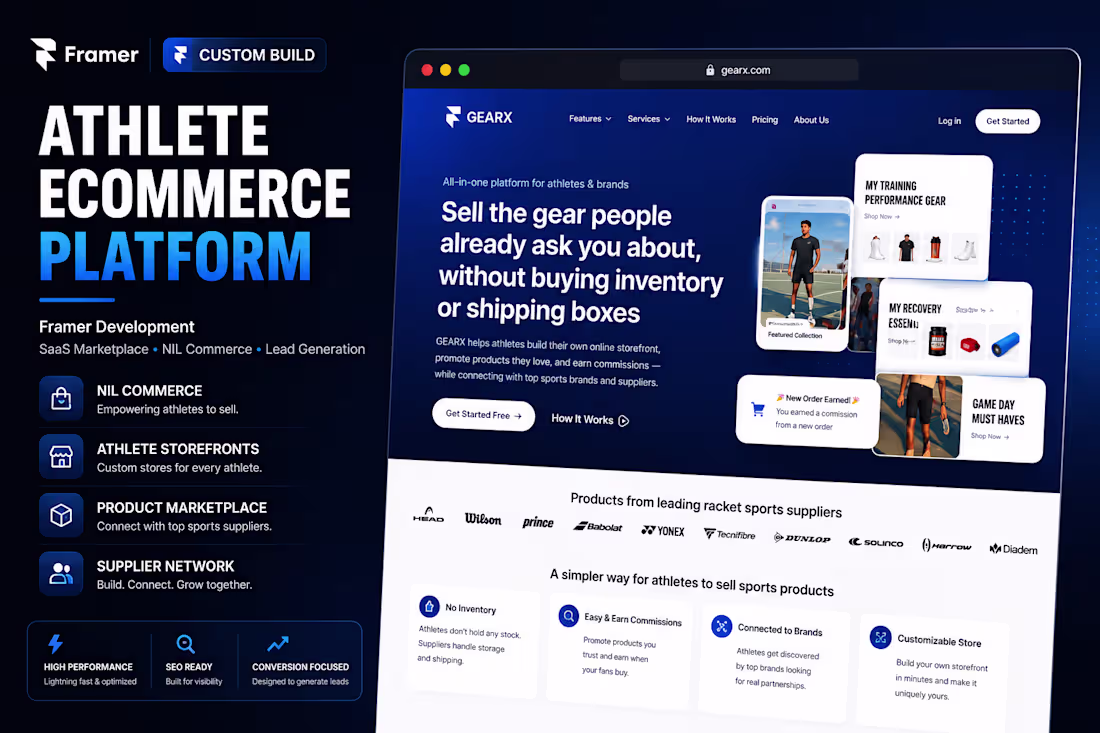Open the Pricing nav item

coord(765,120)
